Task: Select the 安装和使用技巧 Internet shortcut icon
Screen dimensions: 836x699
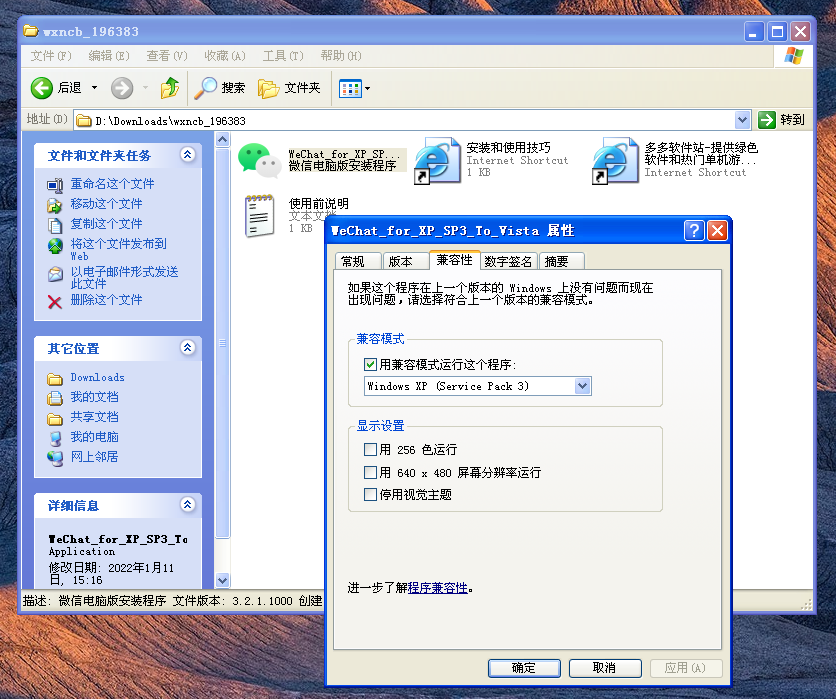Action: (437, 160)
